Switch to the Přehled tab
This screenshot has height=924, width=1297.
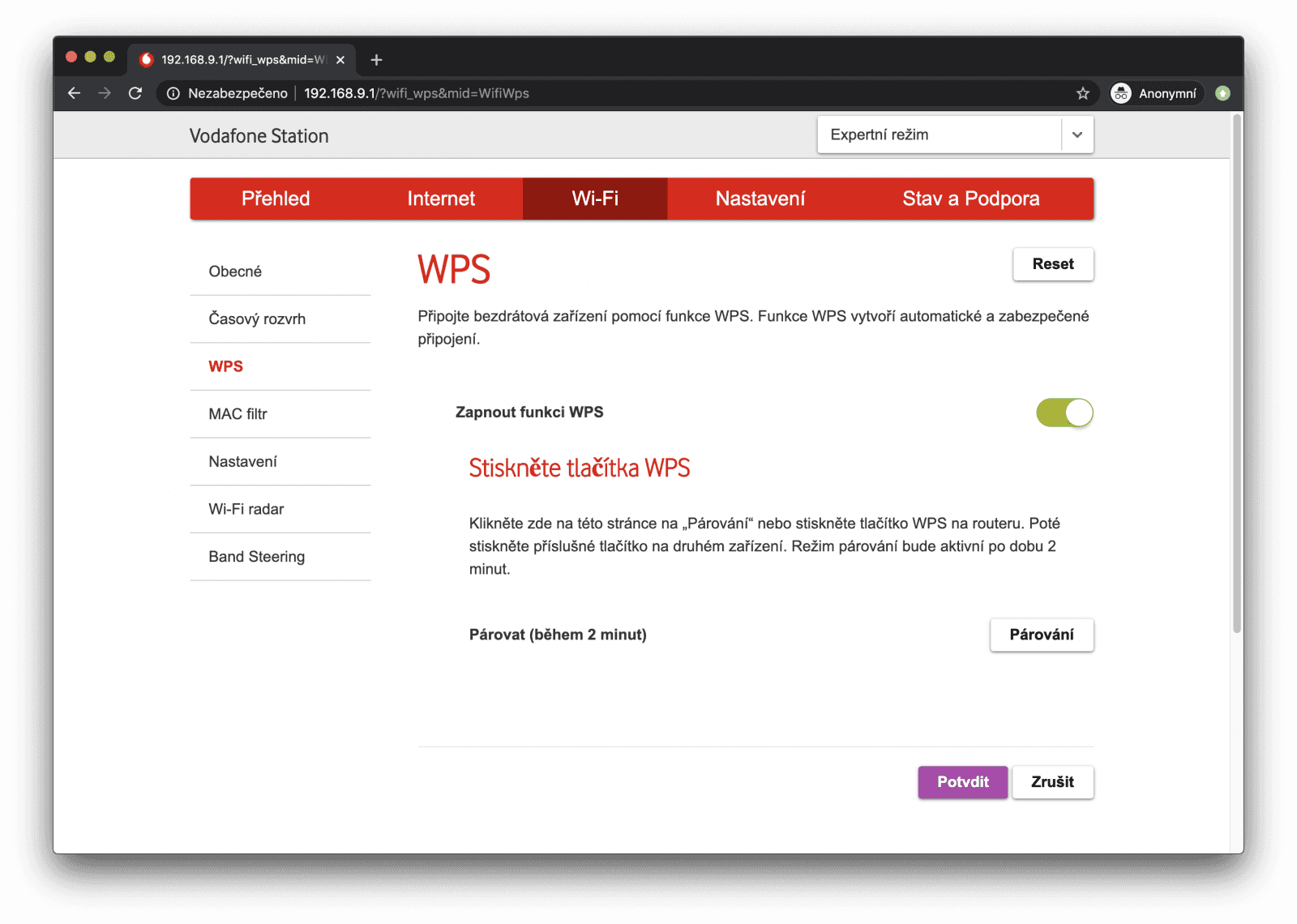click(276, 199)
